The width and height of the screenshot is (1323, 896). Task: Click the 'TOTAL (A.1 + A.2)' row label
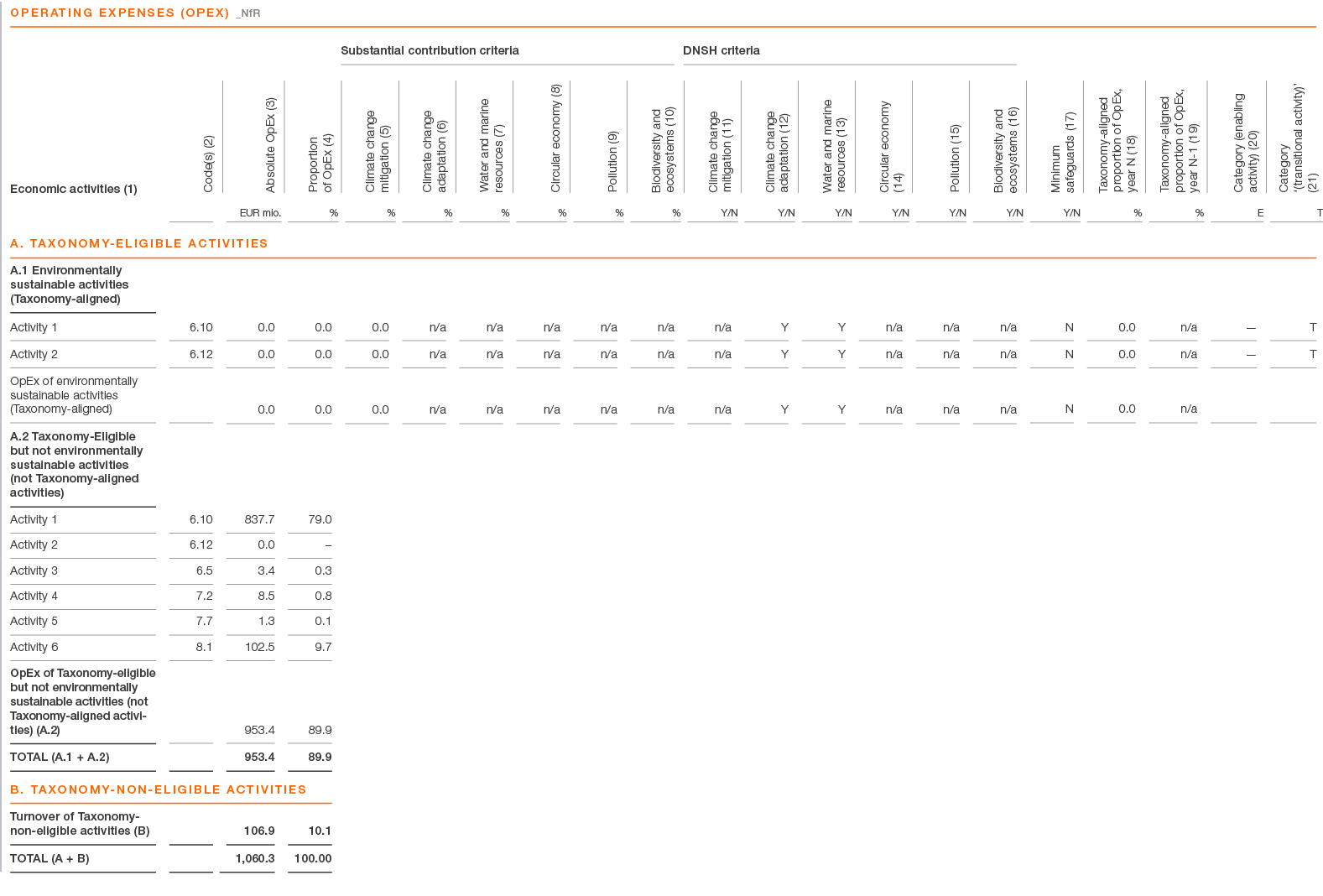point(60,757)
